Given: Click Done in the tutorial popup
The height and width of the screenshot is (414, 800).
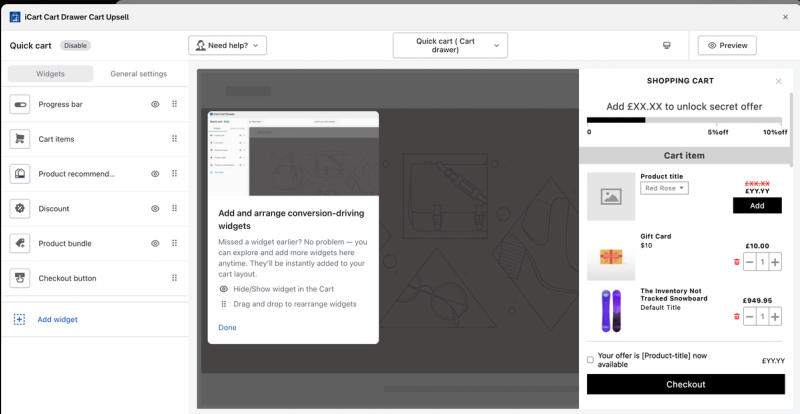Looking at the screenshot, I should click(228, 328).
